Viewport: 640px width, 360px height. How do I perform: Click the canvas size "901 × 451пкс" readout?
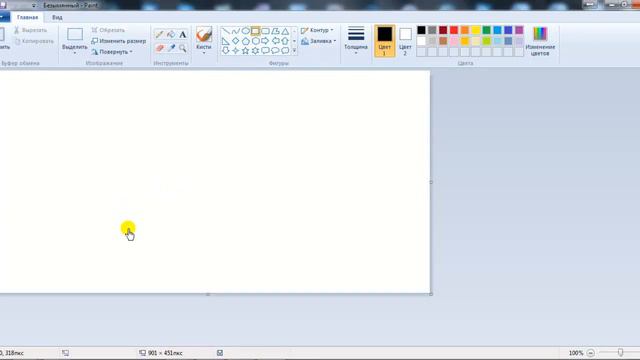(165, 353)
